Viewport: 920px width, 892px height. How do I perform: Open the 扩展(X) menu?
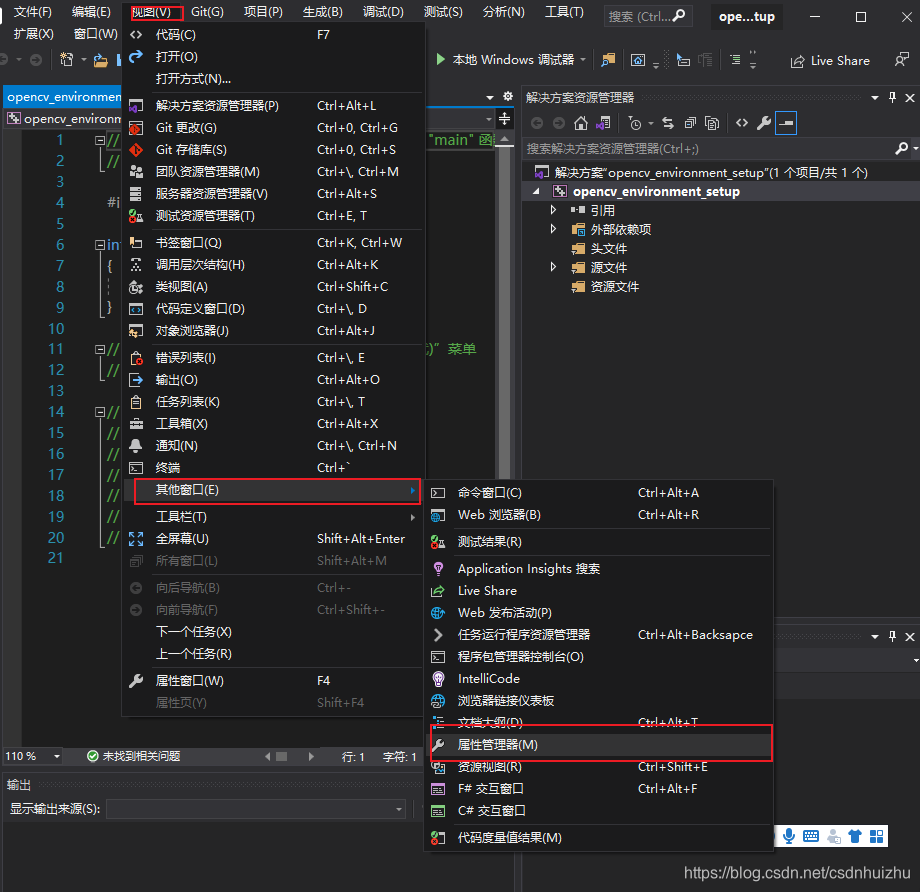[33, 34]
